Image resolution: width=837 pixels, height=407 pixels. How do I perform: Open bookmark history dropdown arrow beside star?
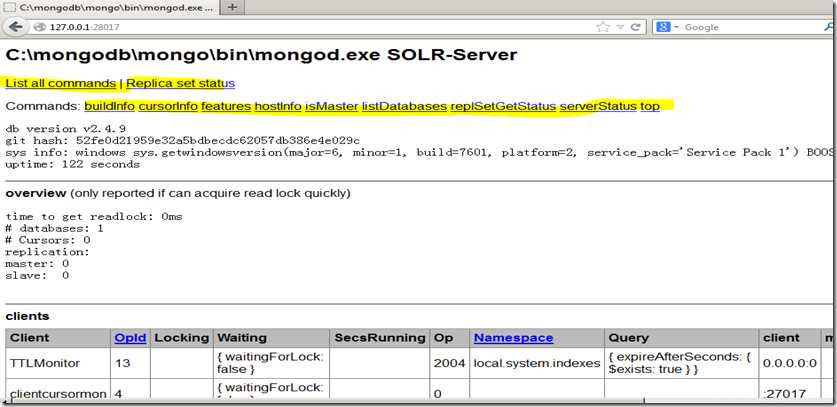pyautogui.click(x=620, y=27)
